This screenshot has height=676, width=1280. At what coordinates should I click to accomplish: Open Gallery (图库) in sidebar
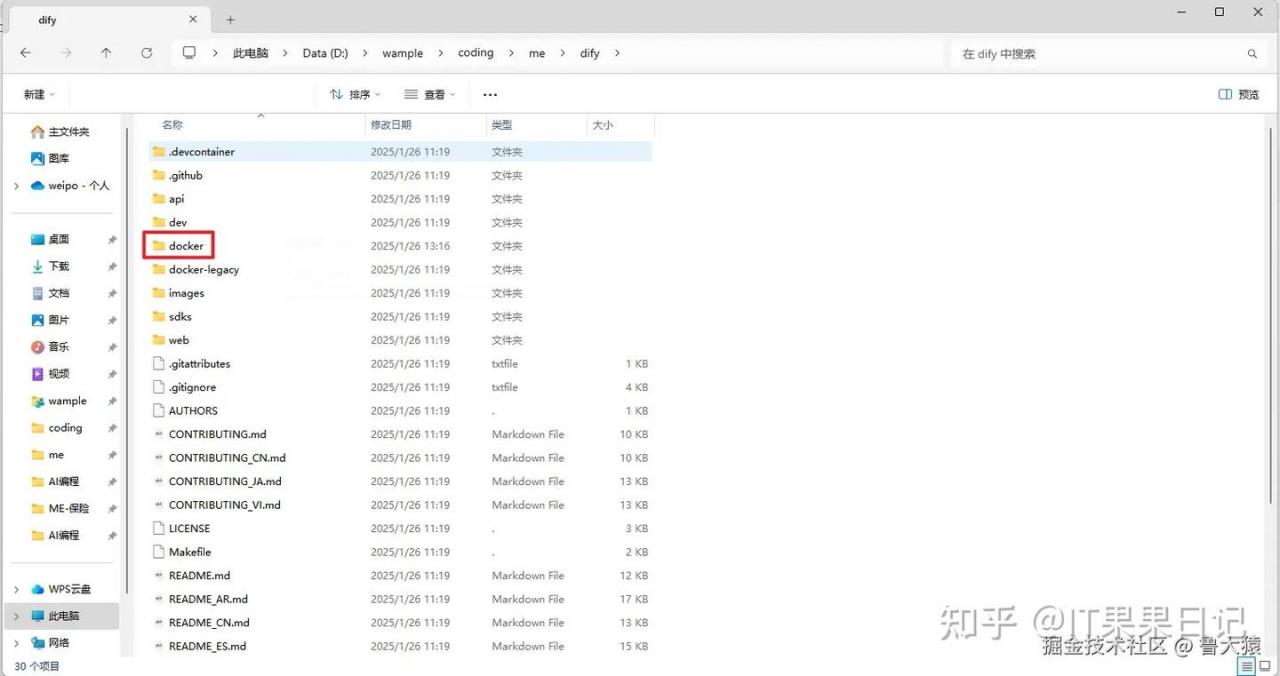click(x=50, y=158)
